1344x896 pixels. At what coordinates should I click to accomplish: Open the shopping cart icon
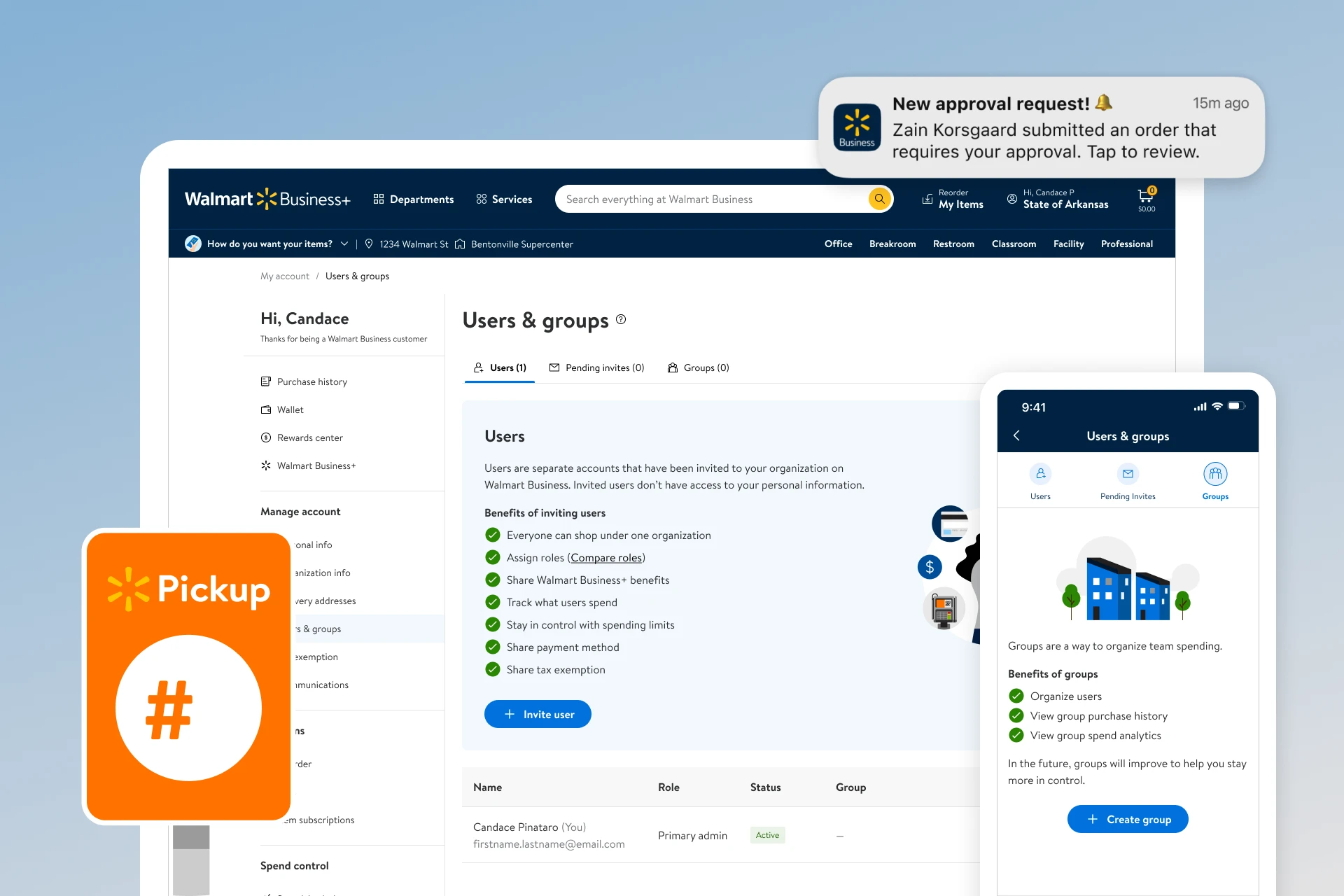1146,197
